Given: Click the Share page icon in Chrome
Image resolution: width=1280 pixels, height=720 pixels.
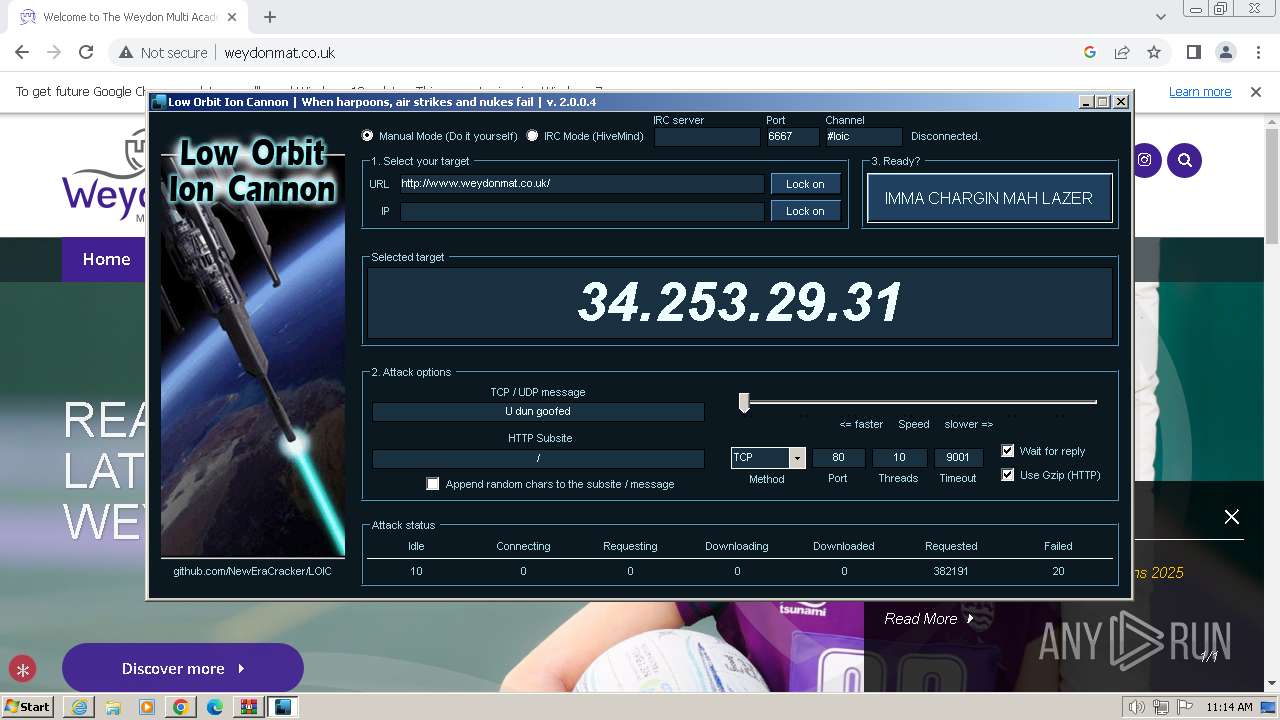Looking at the screenshot, I should pos(1122,53).
